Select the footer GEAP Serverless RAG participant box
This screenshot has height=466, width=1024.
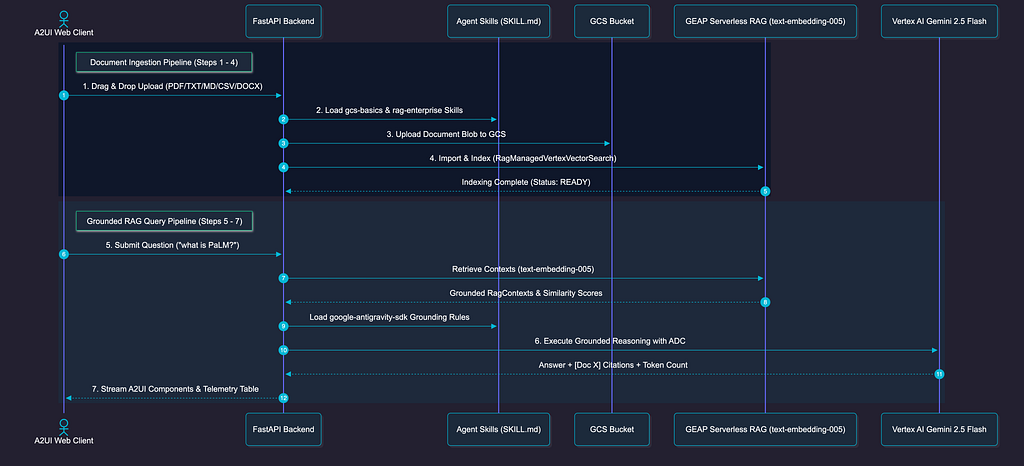pos(765,429)
